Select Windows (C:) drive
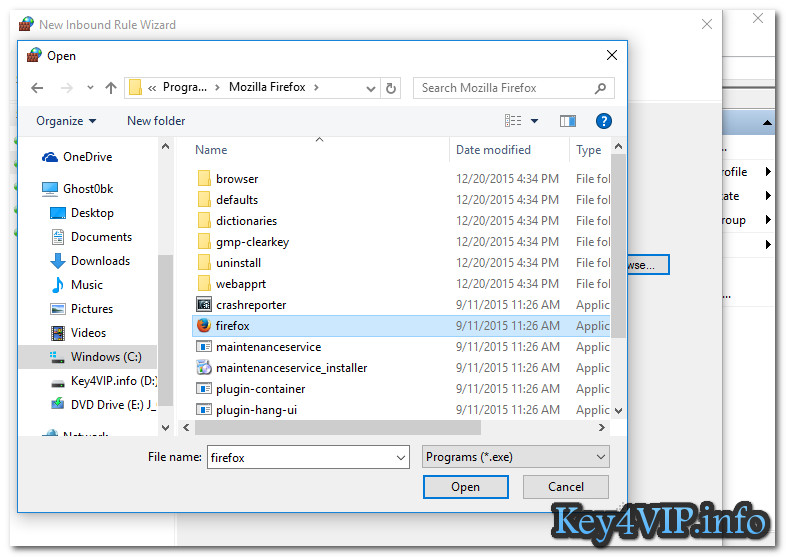This screenshot has width=786, height=557. [x=88, y=357]
